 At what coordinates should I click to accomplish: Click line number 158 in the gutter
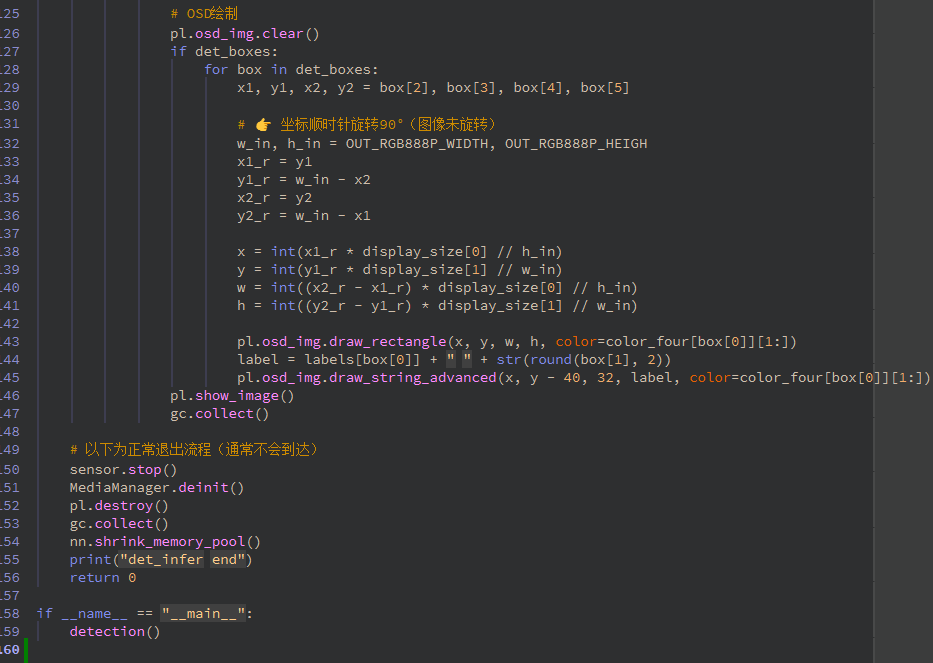10,613
